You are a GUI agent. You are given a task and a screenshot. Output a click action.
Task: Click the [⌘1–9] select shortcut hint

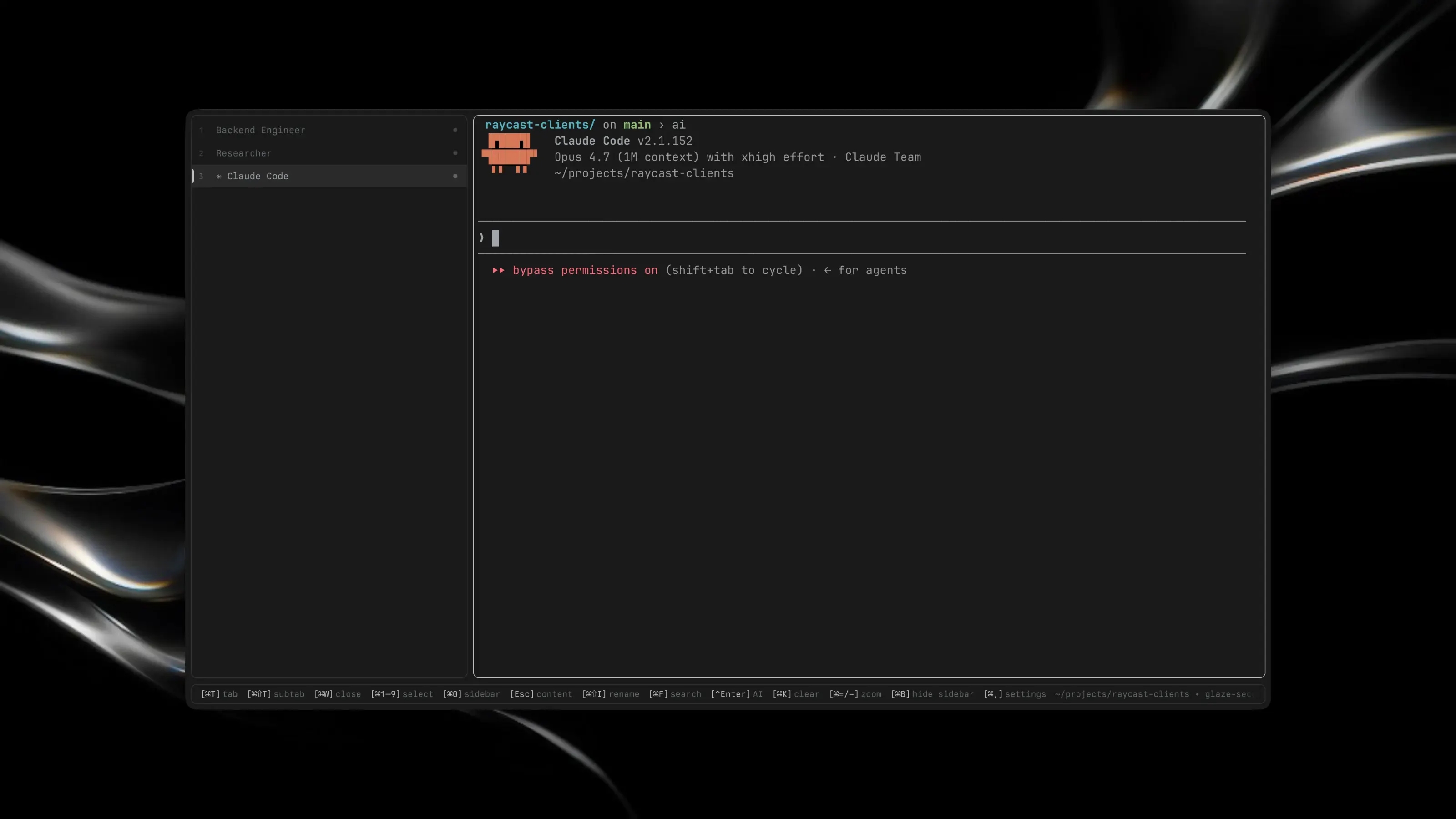[402, 694]
